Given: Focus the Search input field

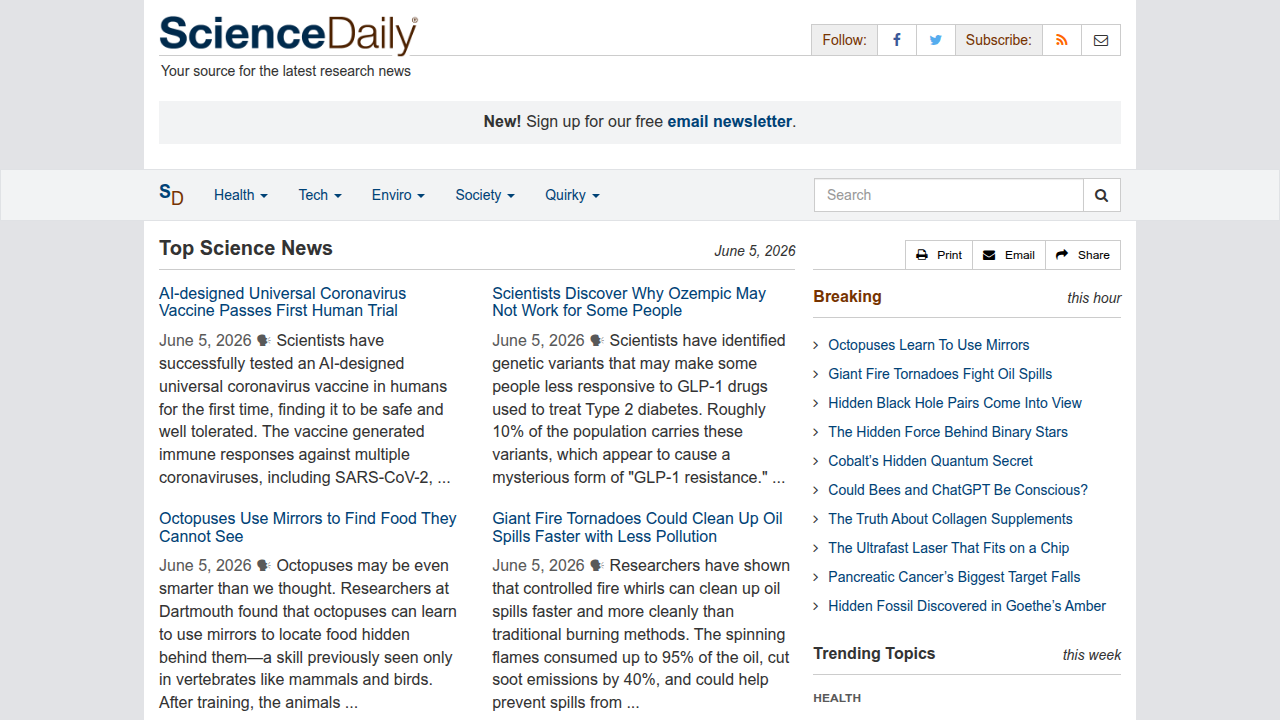Looking at the screenshot, I should point(949,195).
